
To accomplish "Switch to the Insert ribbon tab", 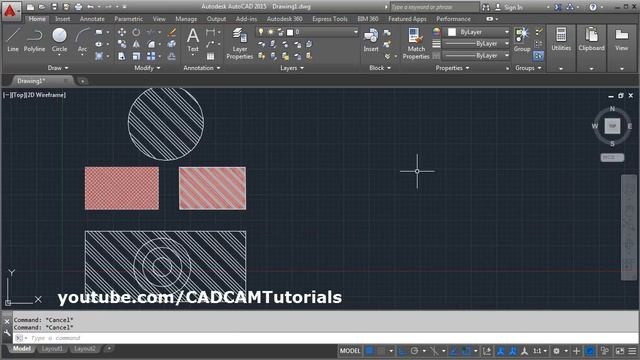I will [62, 19].
